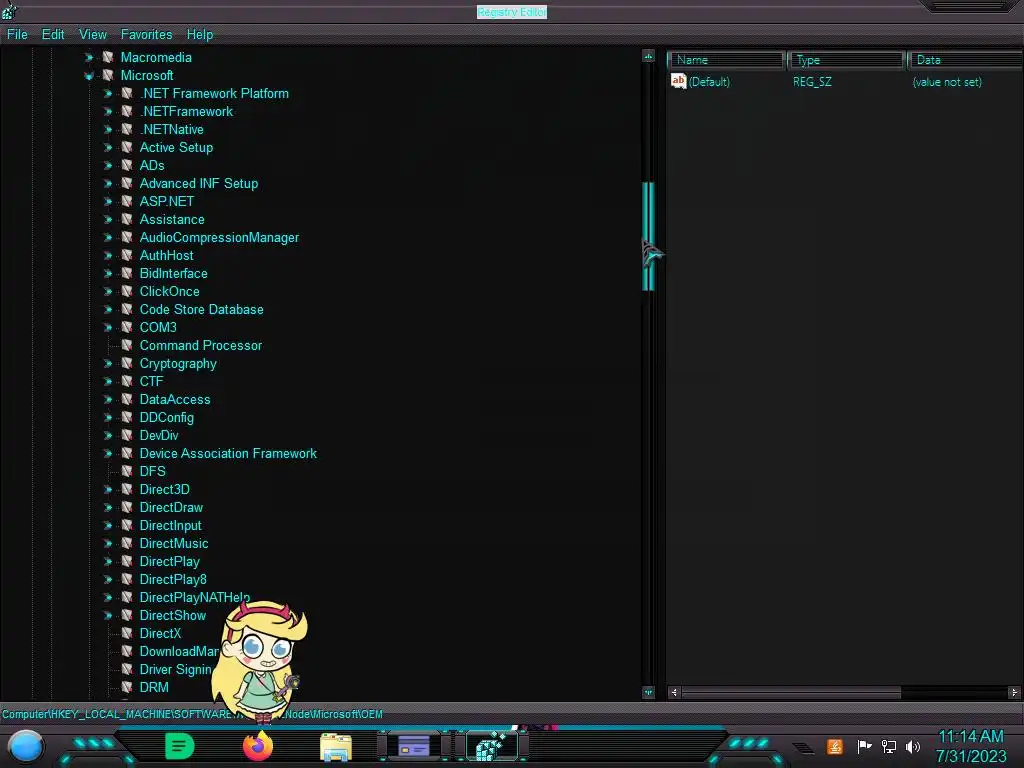Click the folder icon beside Direct3D
1024x768 pixels.
click(127, 489)
